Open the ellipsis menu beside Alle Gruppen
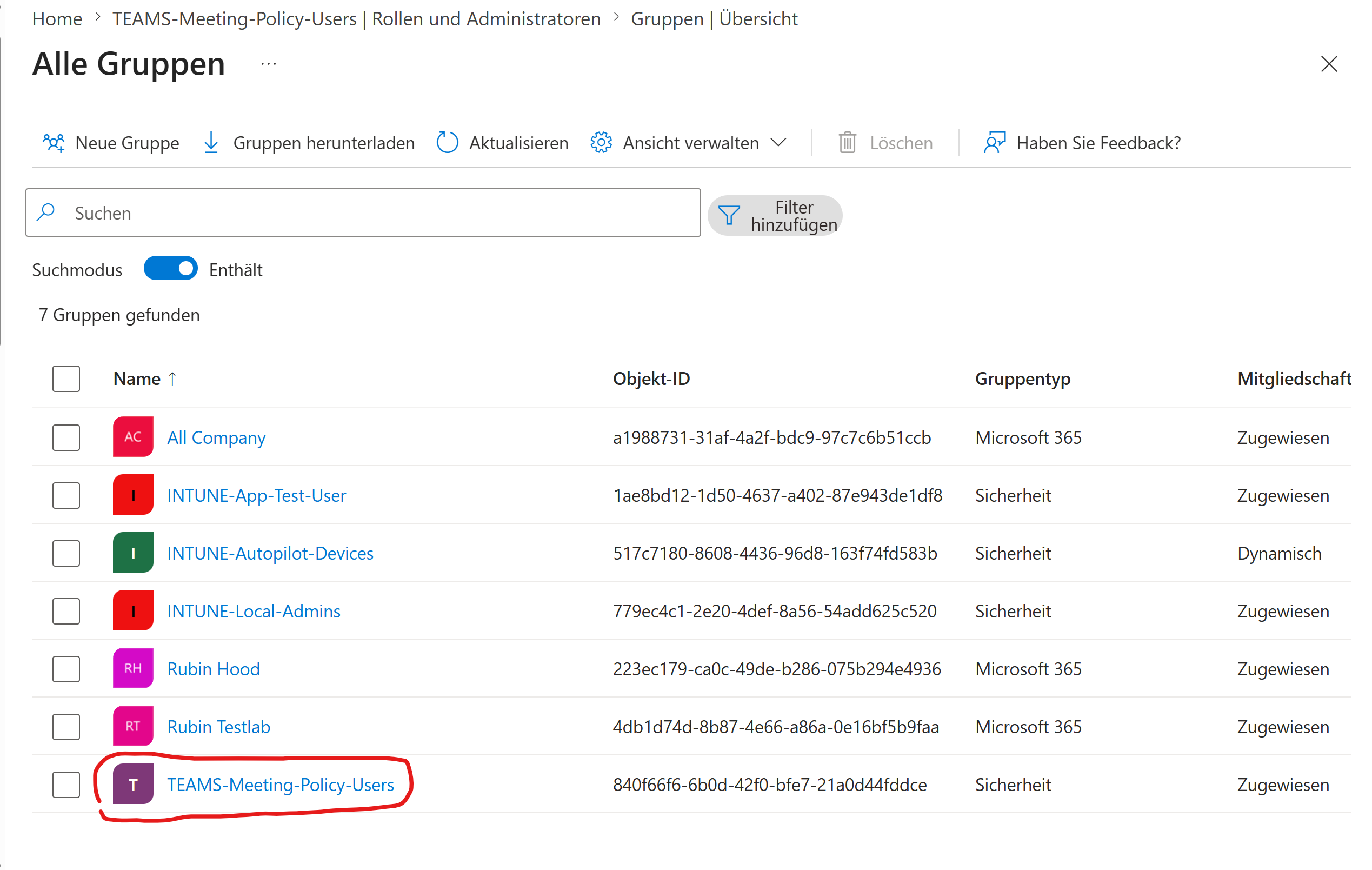Image resolution: width=1372 pixels, height=870 pixels. coord(268,64)
